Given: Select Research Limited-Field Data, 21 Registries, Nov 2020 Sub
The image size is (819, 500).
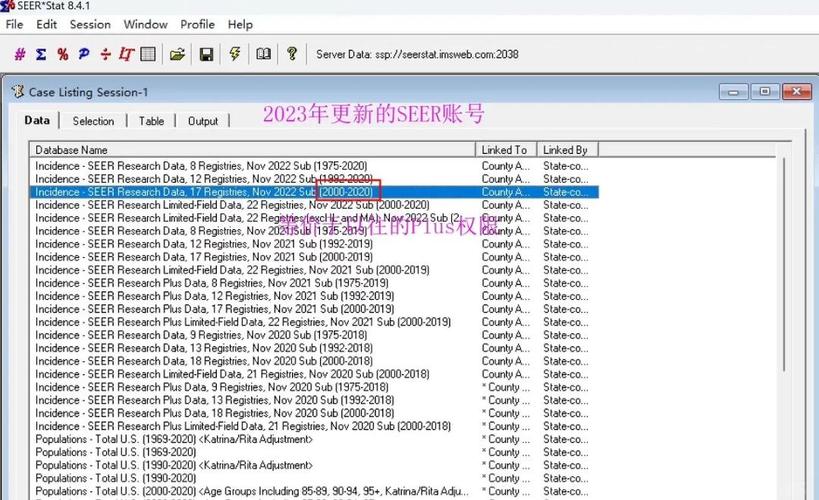Looking at the screenshot, I should (x=232, y=375).
